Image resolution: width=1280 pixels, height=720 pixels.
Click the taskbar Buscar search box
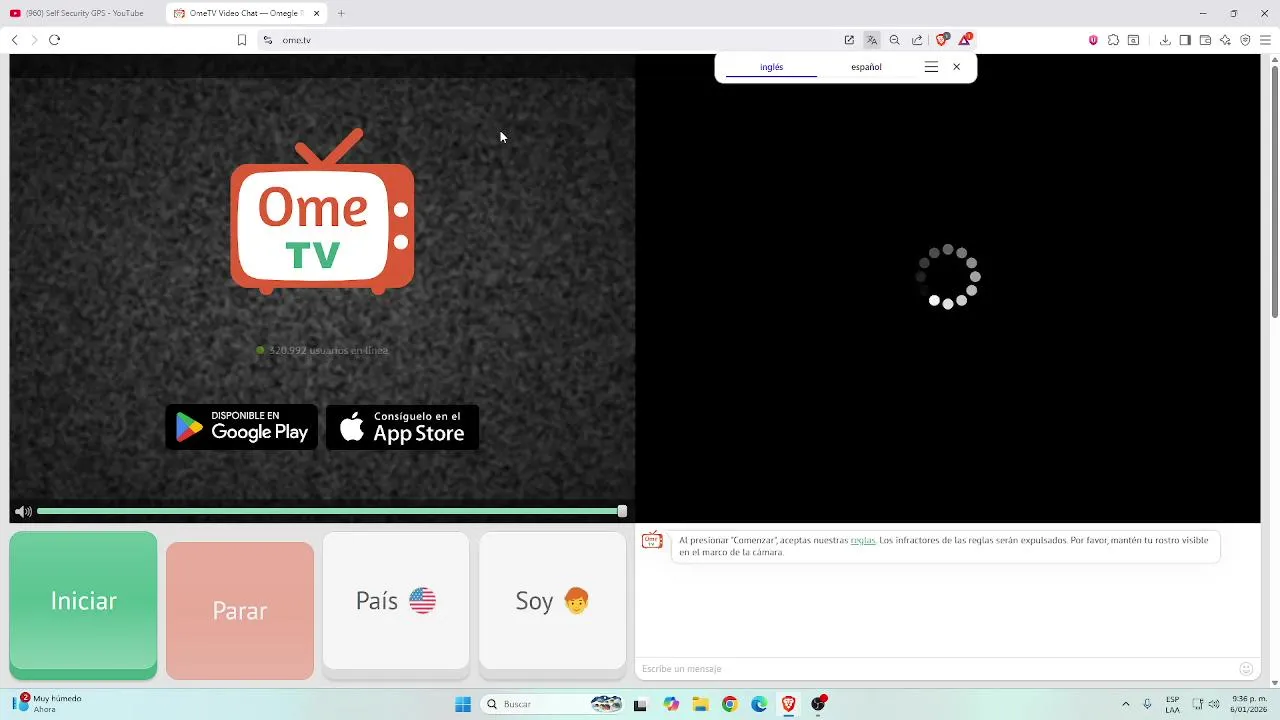click(554, 704)
